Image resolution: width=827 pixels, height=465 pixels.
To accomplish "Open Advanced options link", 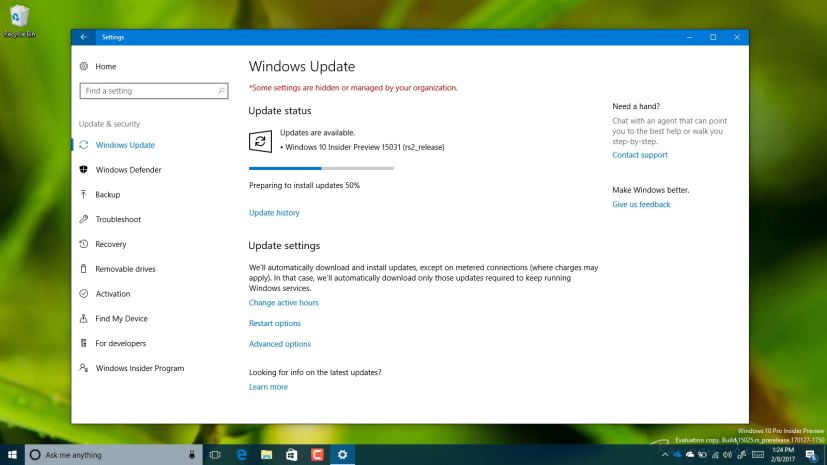I will pos(280,343).
